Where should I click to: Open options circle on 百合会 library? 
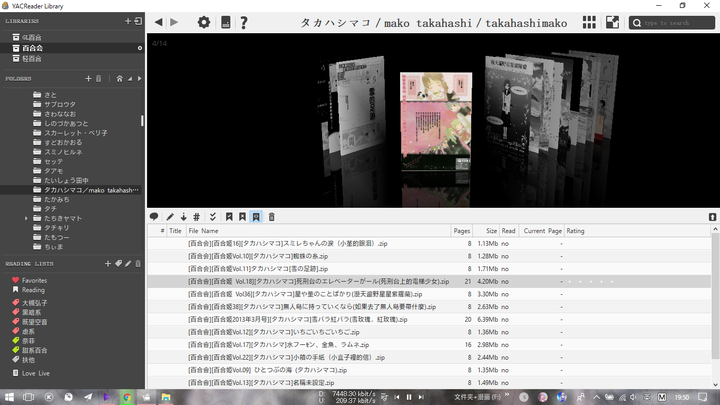(x=140, y=48)
